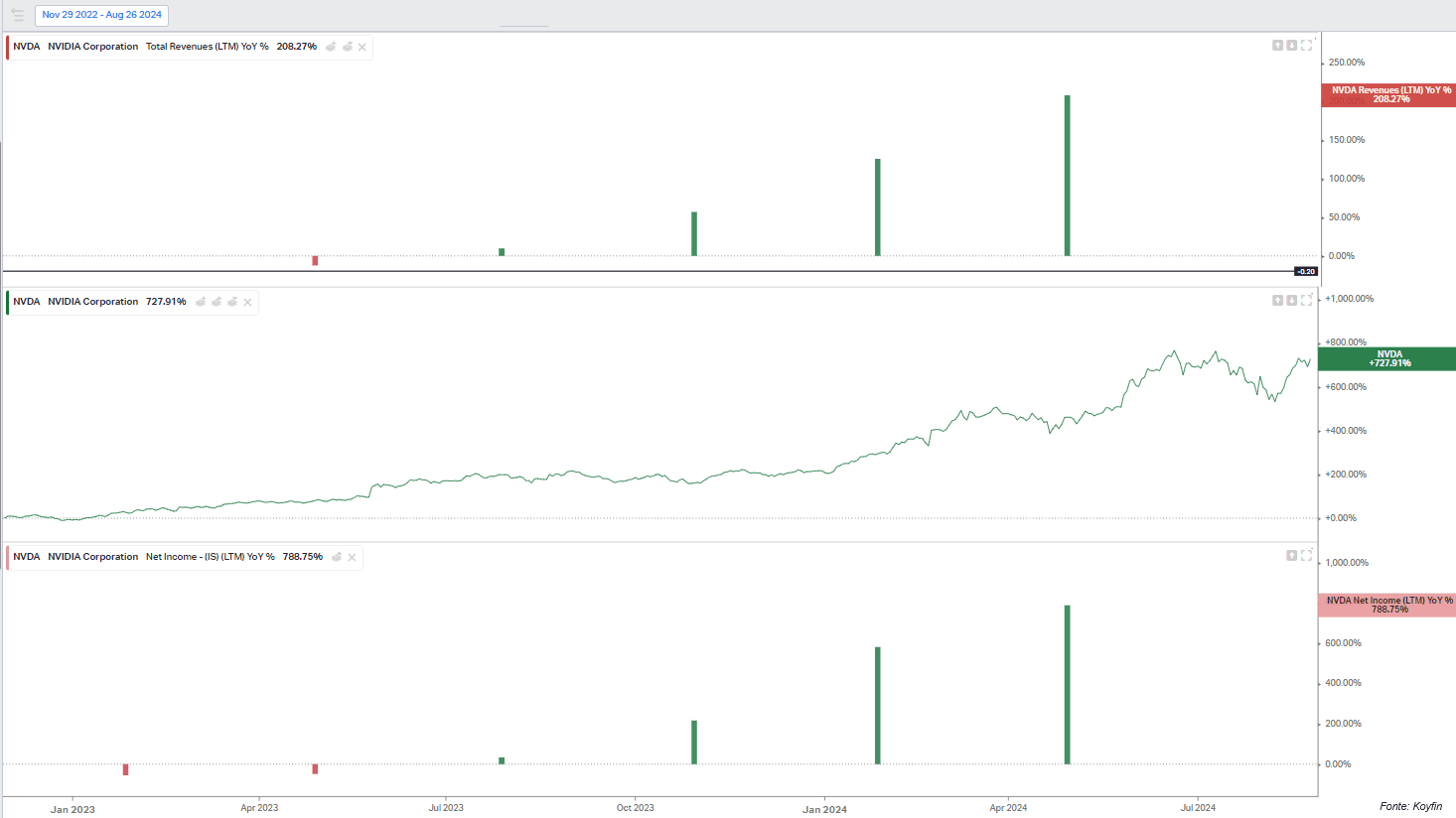Click the add-layer icon on NVDA price legend
The height and width of the screenshot is (818, 1456).
coord(201,302)
